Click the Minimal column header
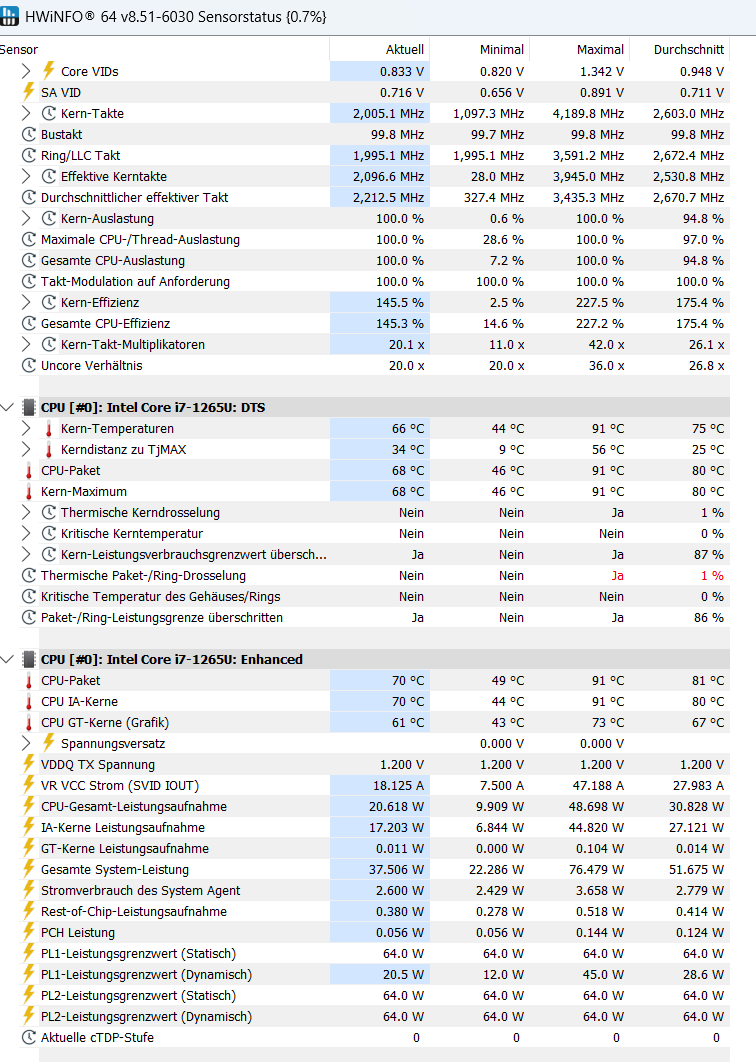This screenshot has height=1062, width=756. tap(480, 49)
